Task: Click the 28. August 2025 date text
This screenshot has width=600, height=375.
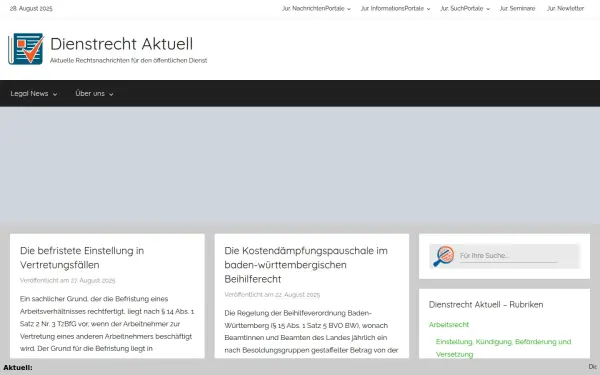Action: pyautogui.click(x=31, y=8)
